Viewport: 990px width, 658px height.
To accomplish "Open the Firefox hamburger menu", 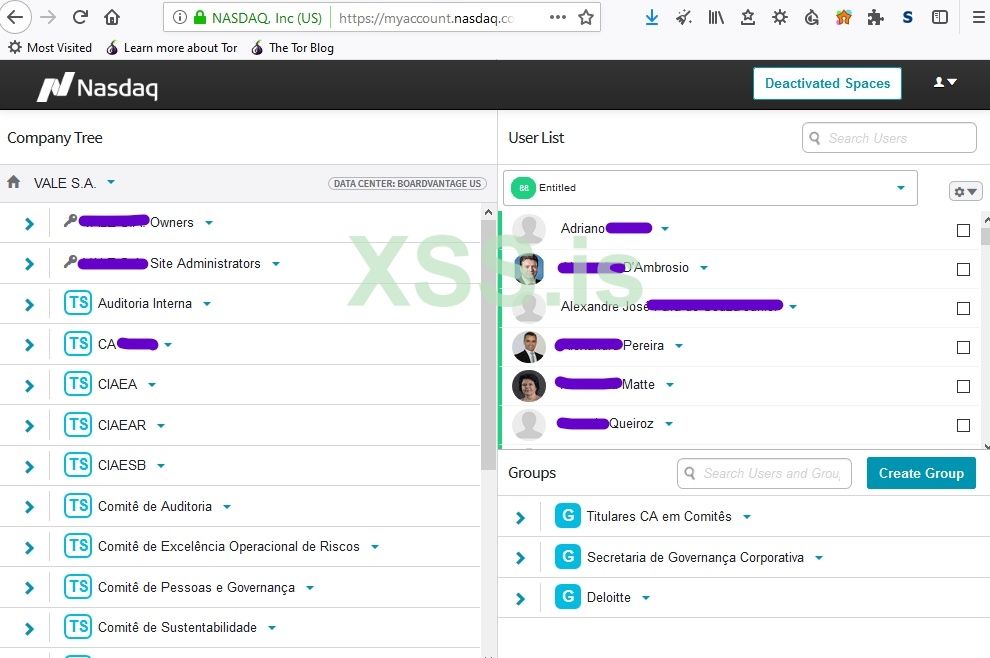I will (x=975, y=17).
